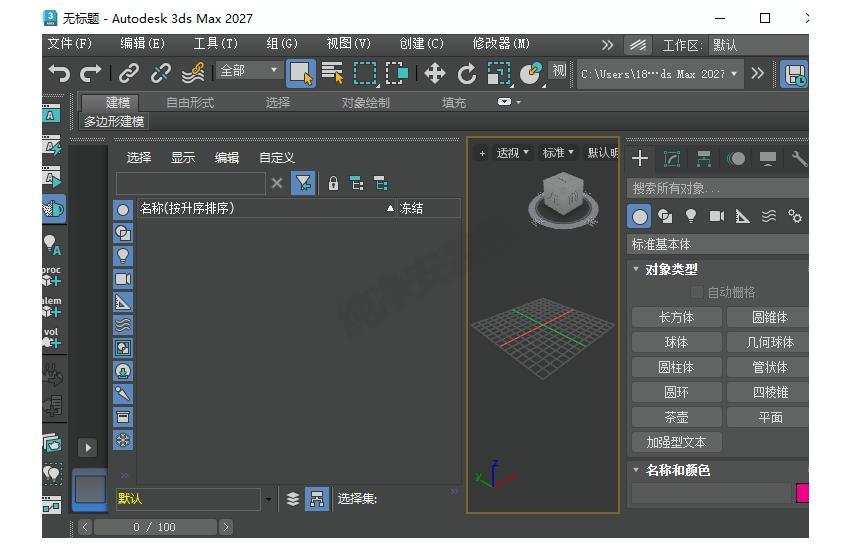Toggle display of shapes filter

[123, 233]
